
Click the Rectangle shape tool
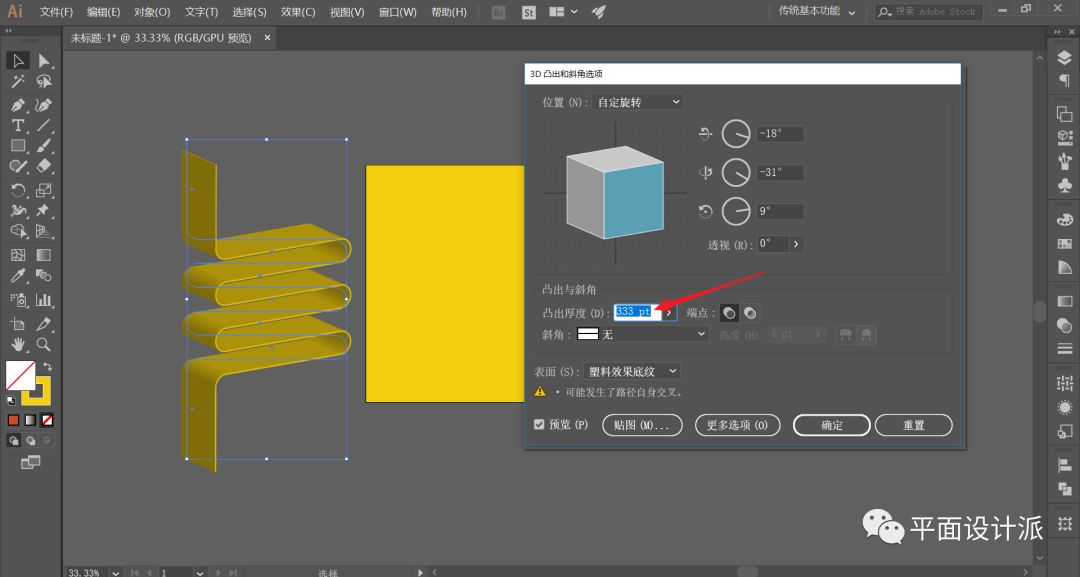point(18,146)
